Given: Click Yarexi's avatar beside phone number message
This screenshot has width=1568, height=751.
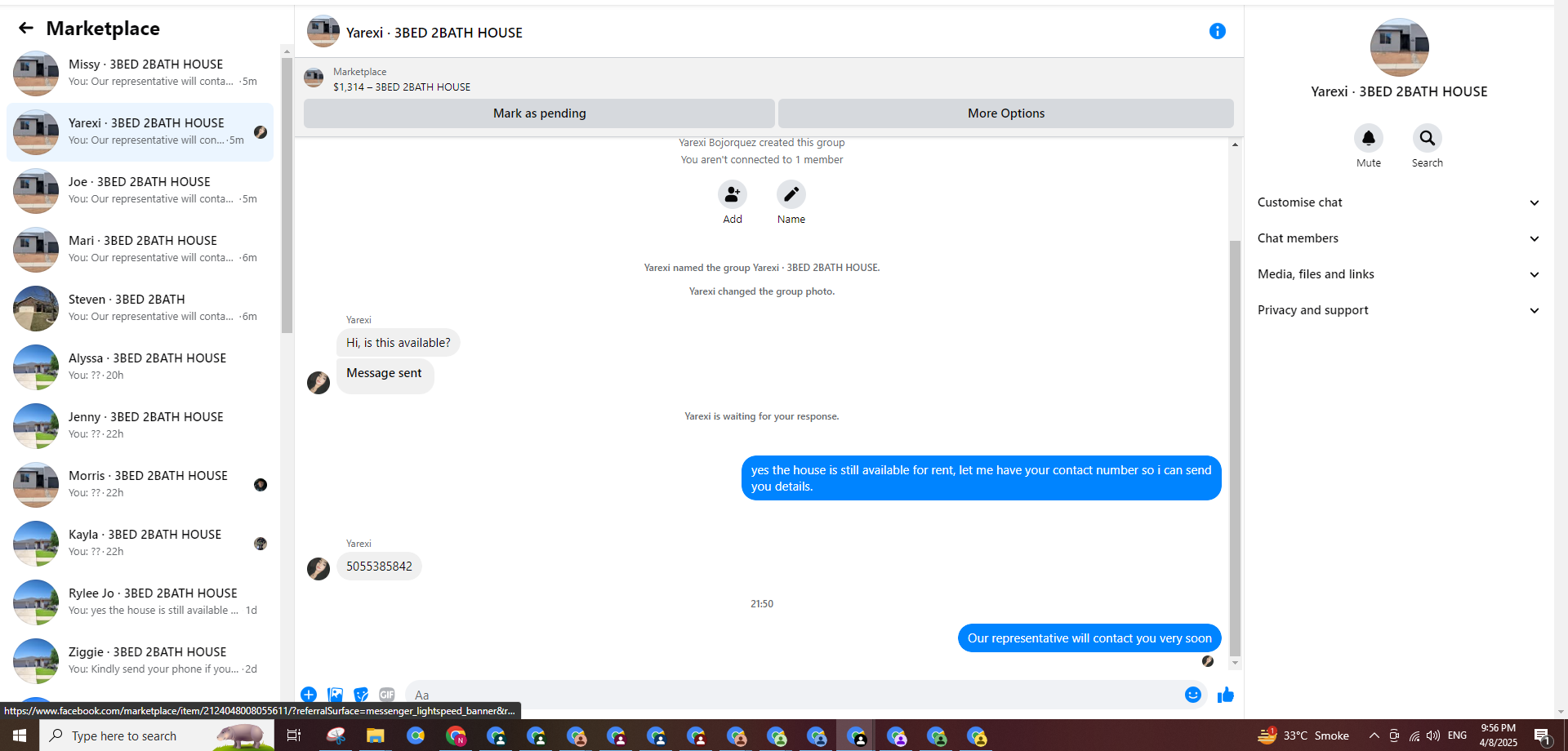Looking at the screenshot, I should click(318, 568).
